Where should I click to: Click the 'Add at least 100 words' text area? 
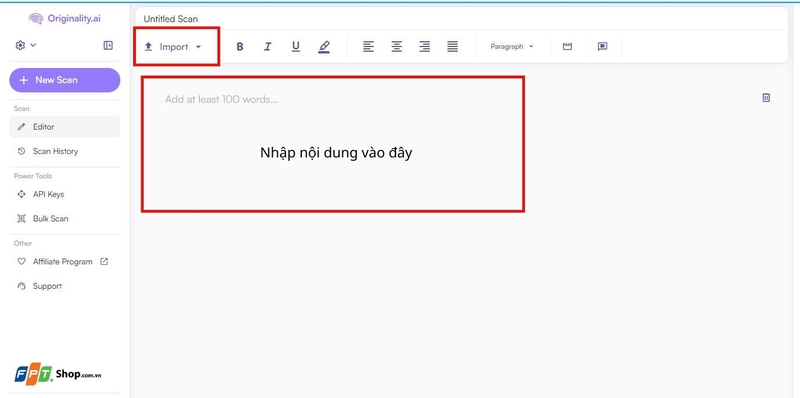tap(221, 100)
